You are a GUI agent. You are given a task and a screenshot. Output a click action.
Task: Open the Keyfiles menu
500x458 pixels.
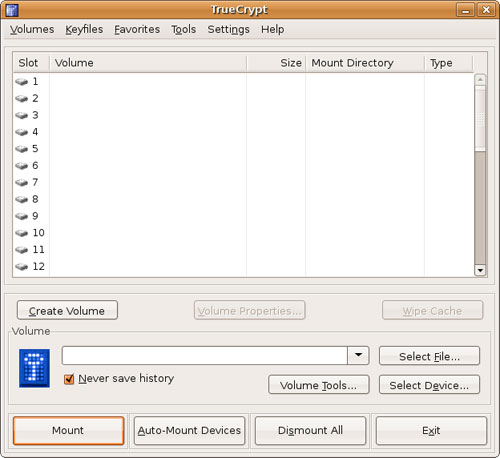pyautogui.click(x=84, y=29)
